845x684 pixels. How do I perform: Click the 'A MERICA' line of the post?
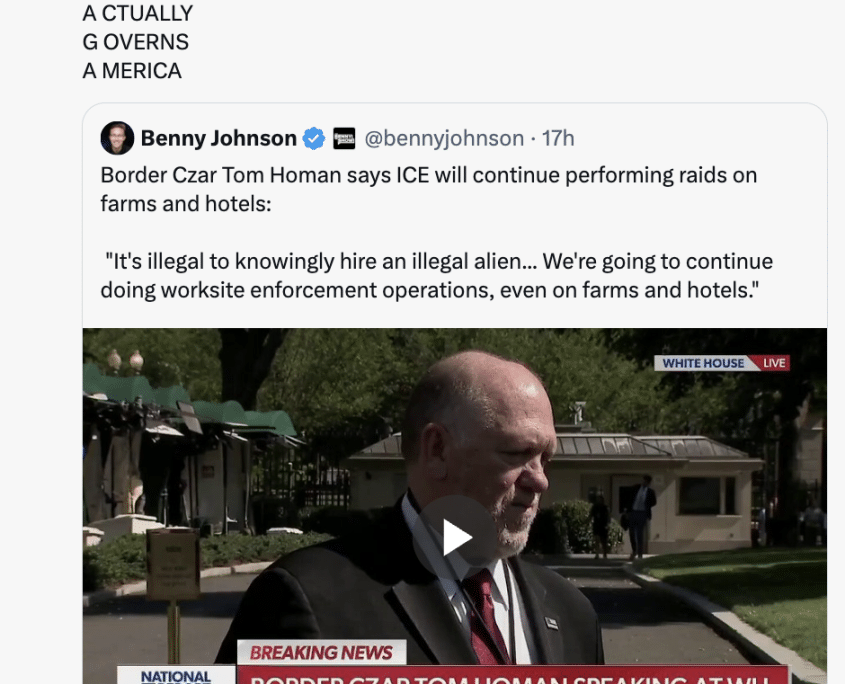tap(132, 71)
